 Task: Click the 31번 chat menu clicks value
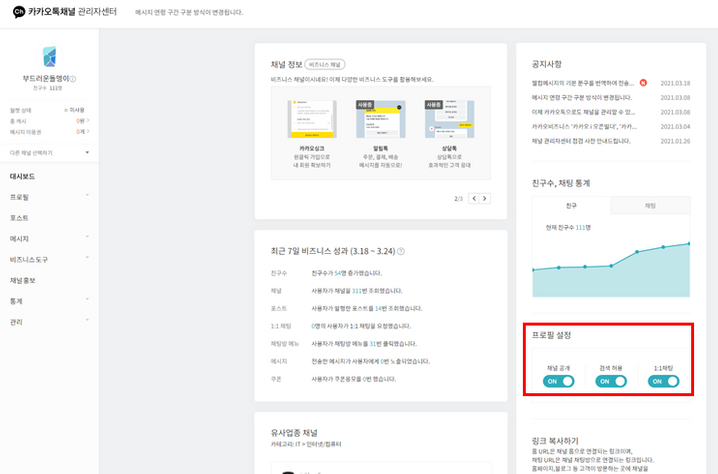(373, 343)
